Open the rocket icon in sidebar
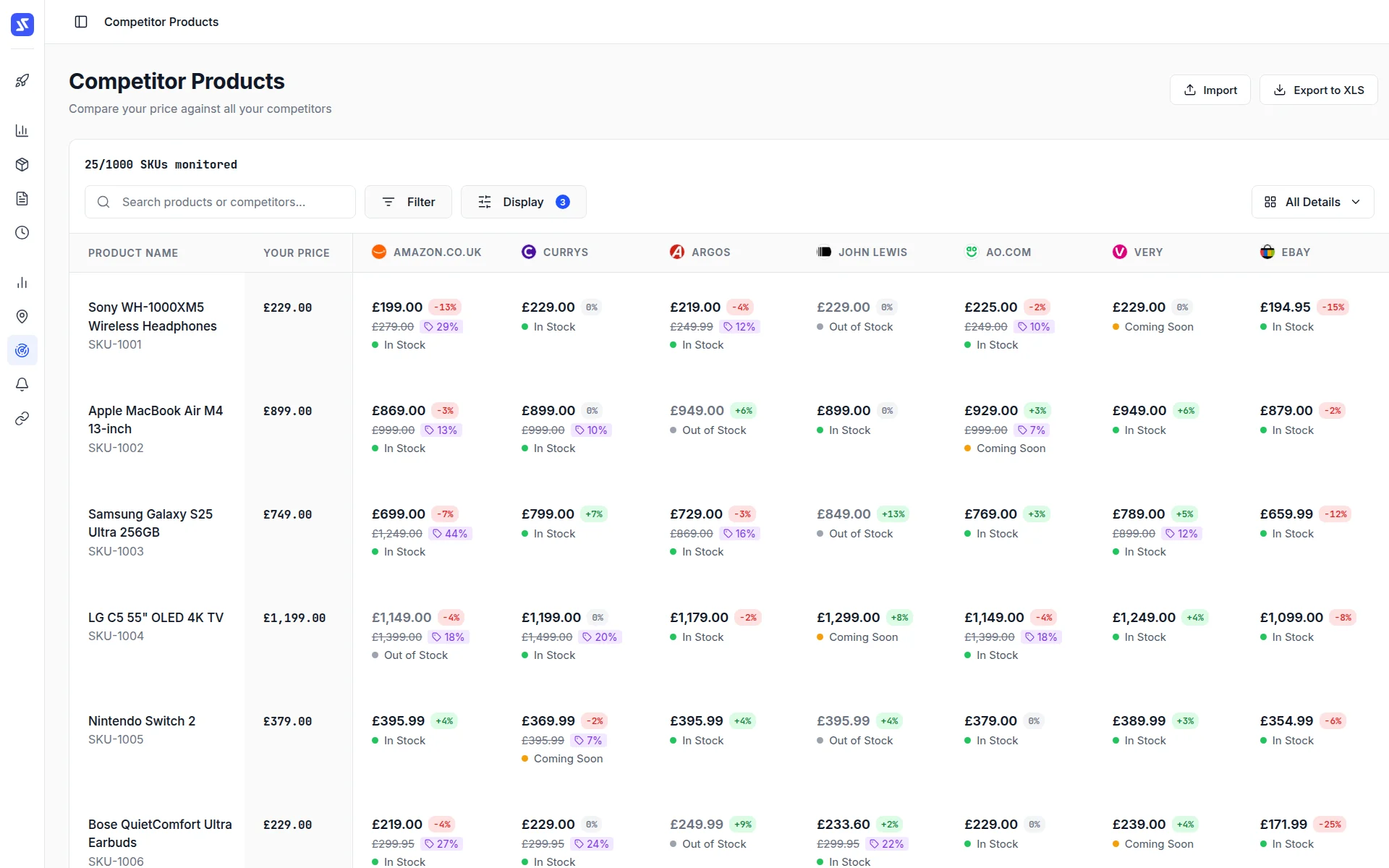Screen dimensions: 1389x868 22,80
